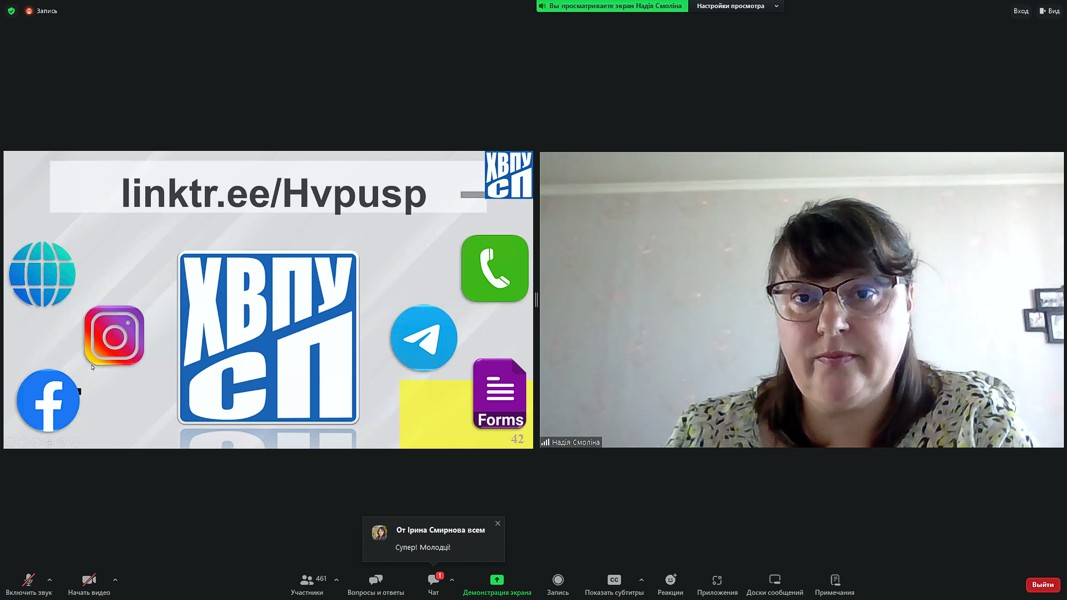Click the Запись recording indicator top left
The width and height of the screenshot is (1067, 600).
point(42,11)
